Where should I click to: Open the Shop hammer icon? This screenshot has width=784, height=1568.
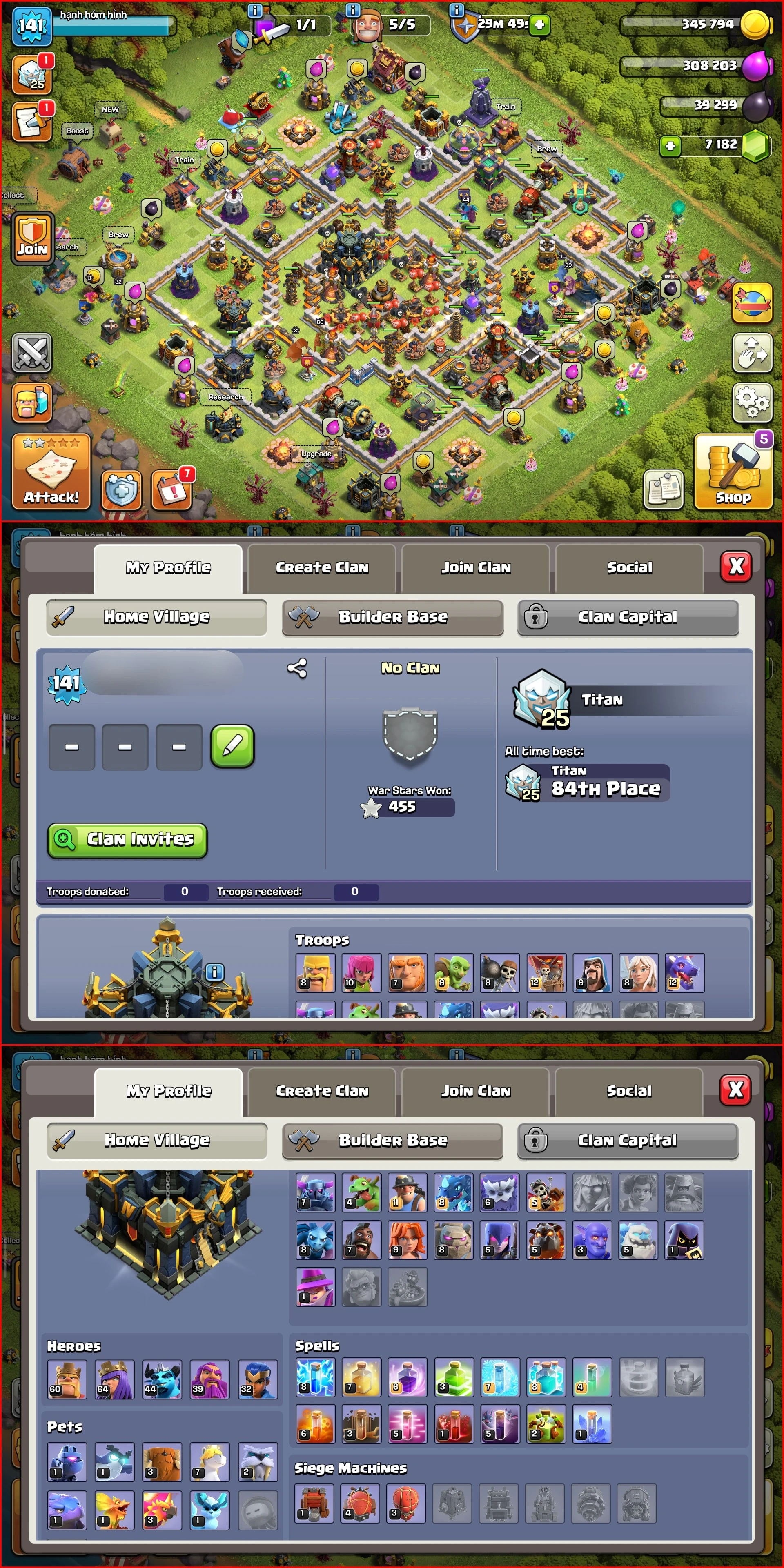point(733,472)
